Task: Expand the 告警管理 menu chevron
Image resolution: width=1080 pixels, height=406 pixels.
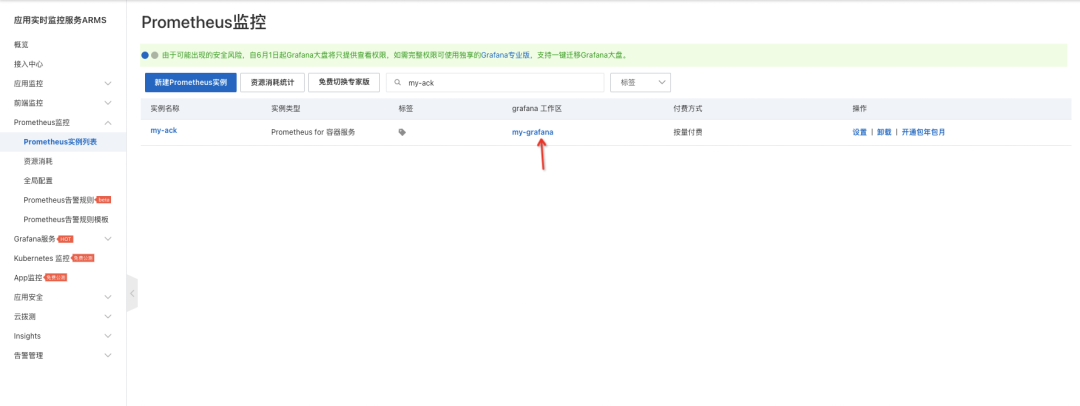Action: pos(107,356)
